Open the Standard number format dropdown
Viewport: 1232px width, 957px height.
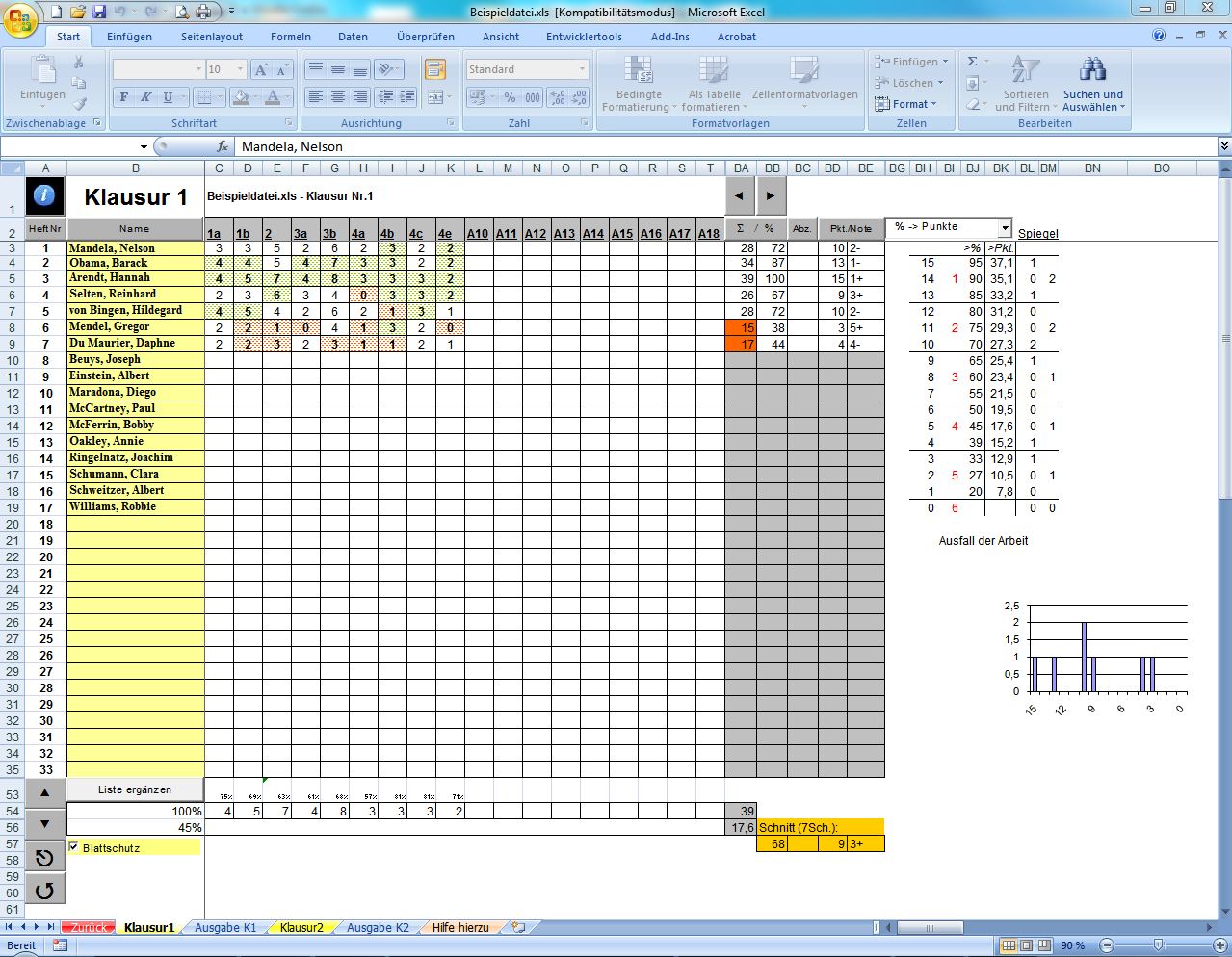[x=582, y=69]
